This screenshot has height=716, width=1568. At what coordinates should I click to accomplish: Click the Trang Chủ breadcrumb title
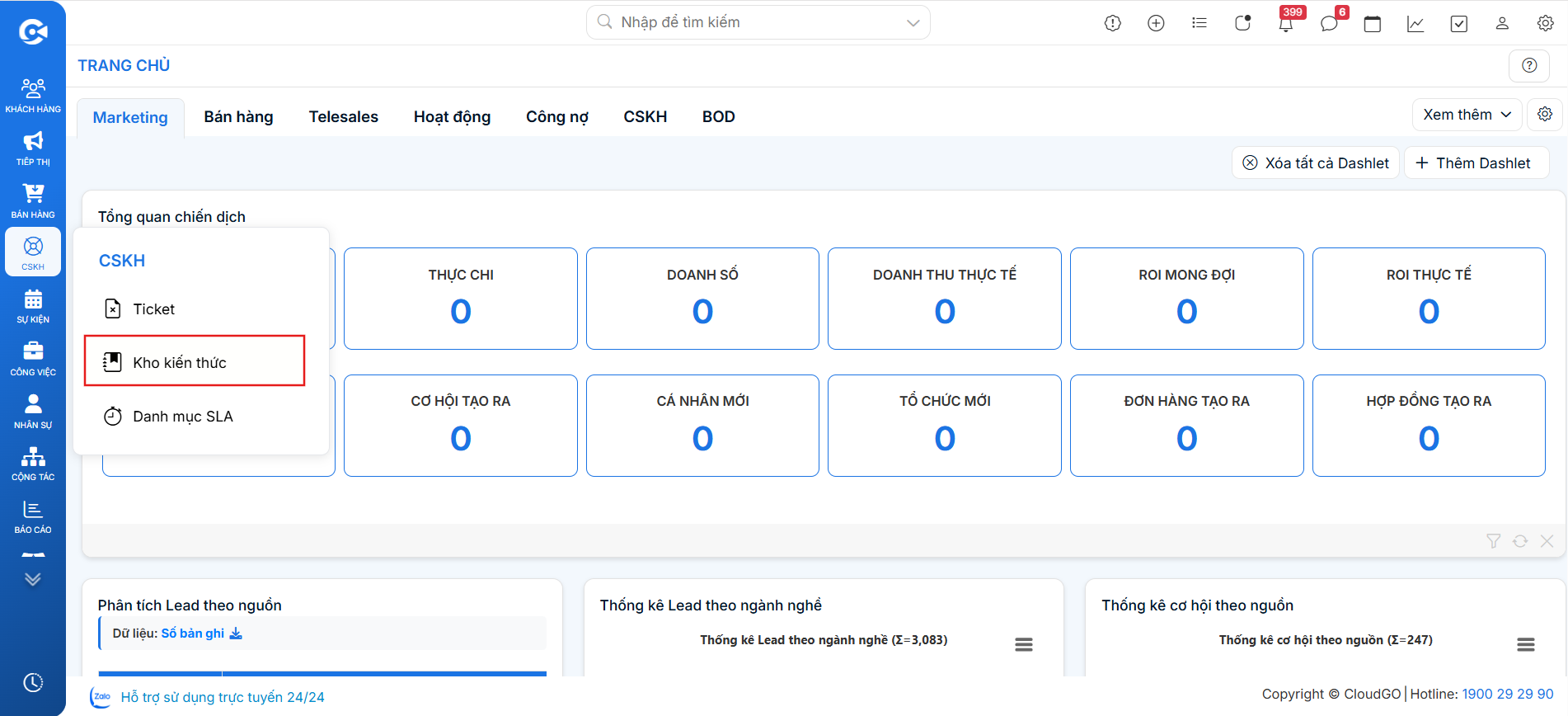click(x=124, y=65)
